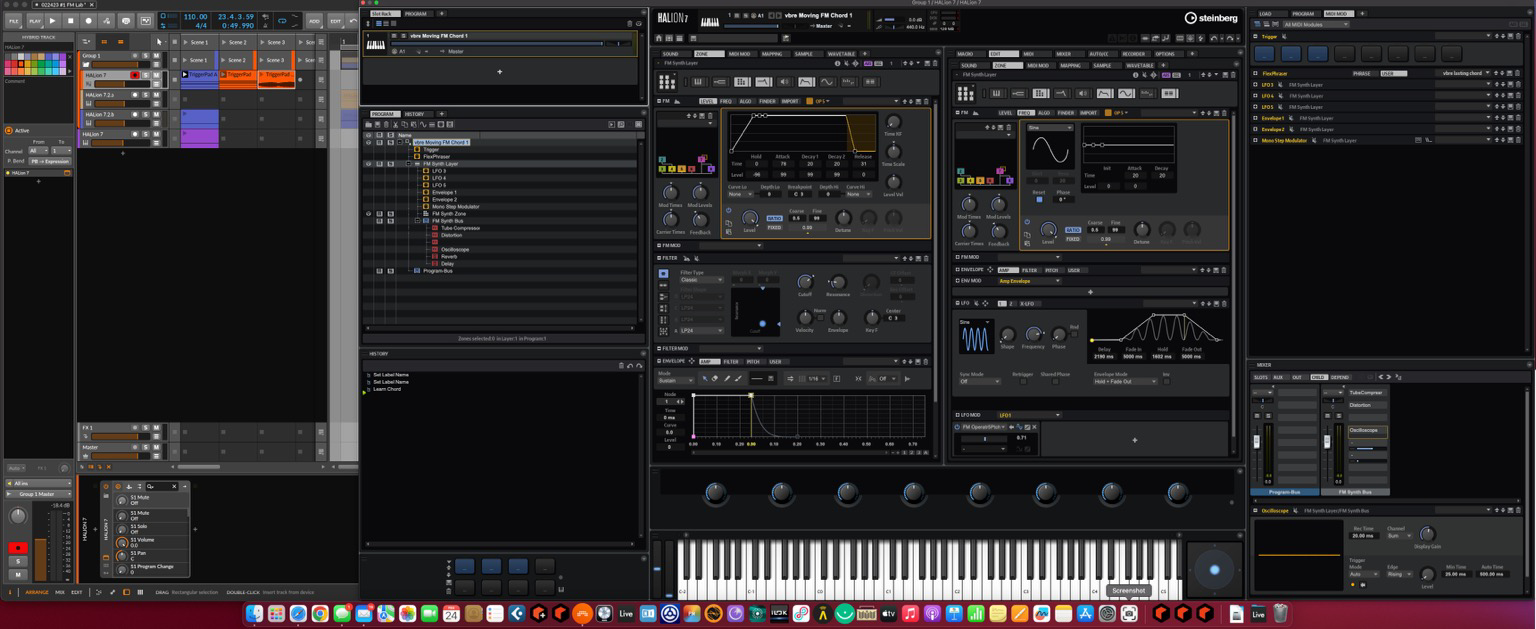This screenshot has width=1536, height=629.
Task: Select the Sine waveform LFO display
Action: pyautogui.click(x=974, y=338)
